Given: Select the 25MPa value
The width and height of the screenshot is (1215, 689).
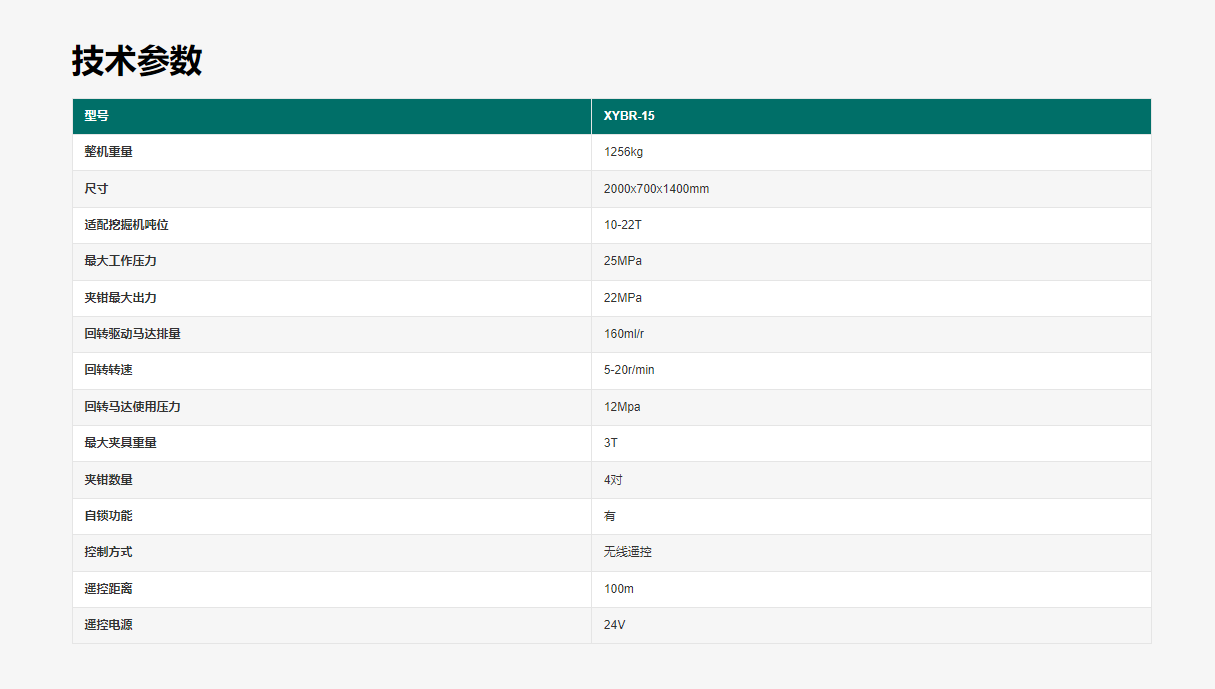Looking at the screenshot, I should [x=623, y=261].
